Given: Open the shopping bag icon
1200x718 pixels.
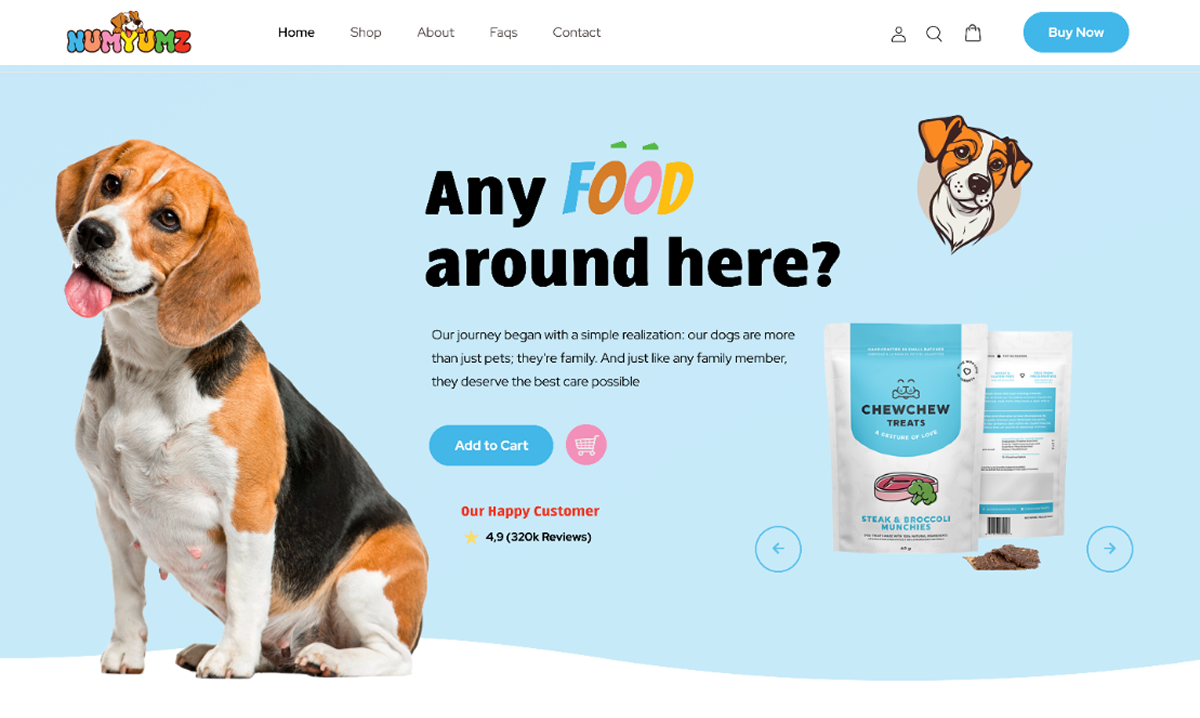Looking at the screenshot, I should point(972,33).
